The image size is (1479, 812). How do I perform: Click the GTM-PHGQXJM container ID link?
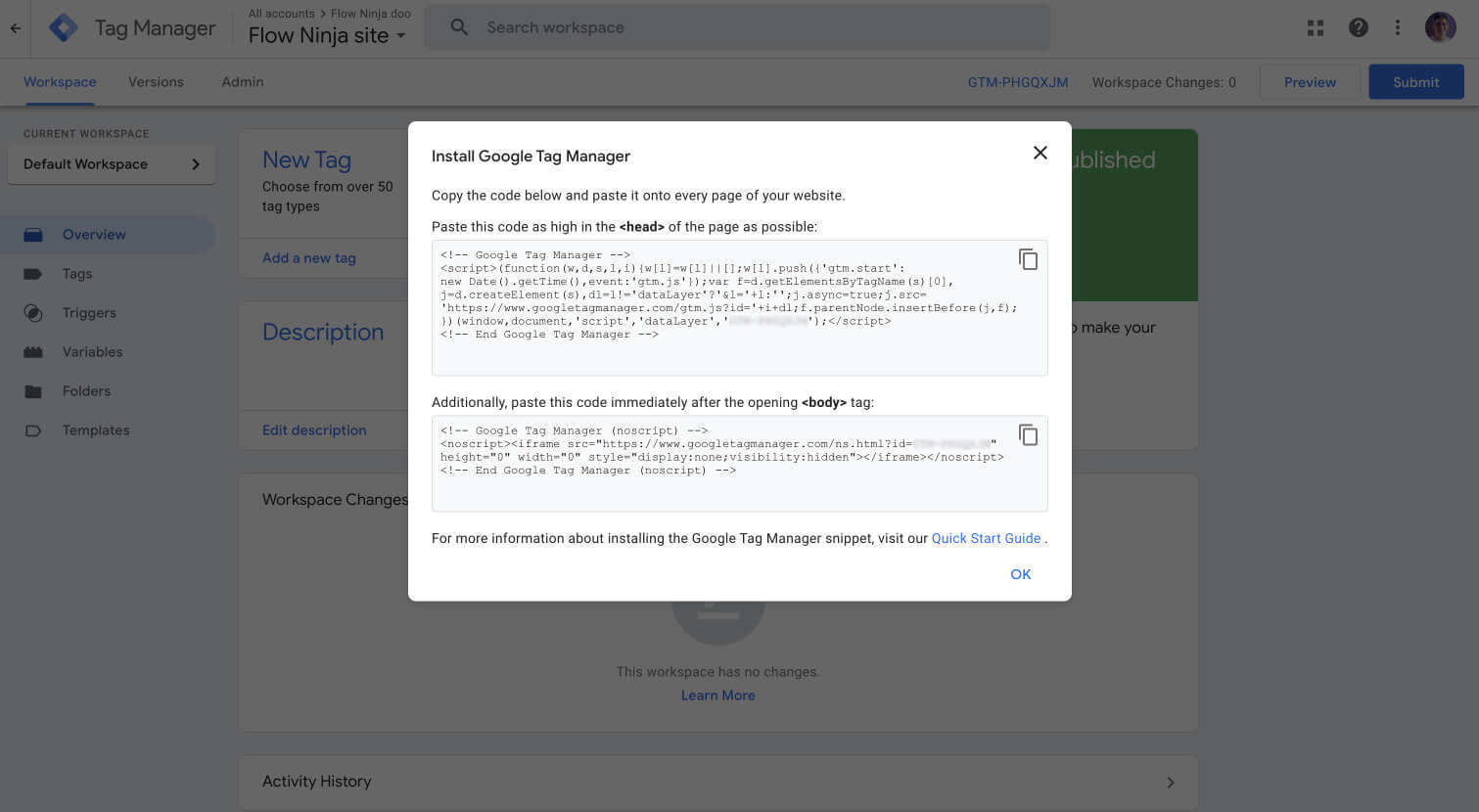(x=1018, y=82)
